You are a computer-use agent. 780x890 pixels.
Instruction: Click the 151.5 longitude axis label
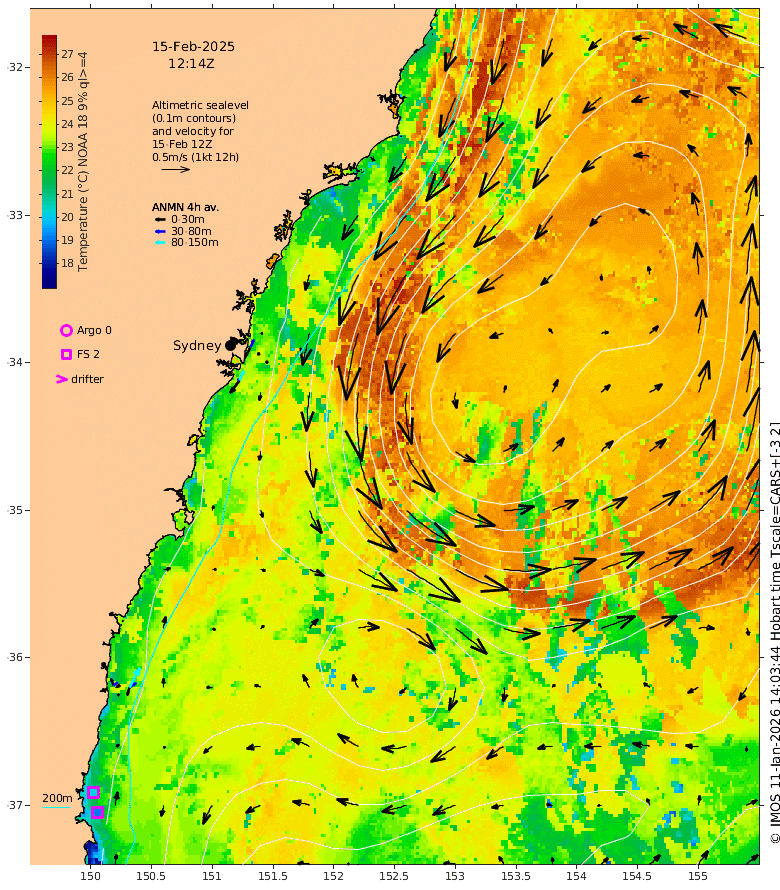273,876
